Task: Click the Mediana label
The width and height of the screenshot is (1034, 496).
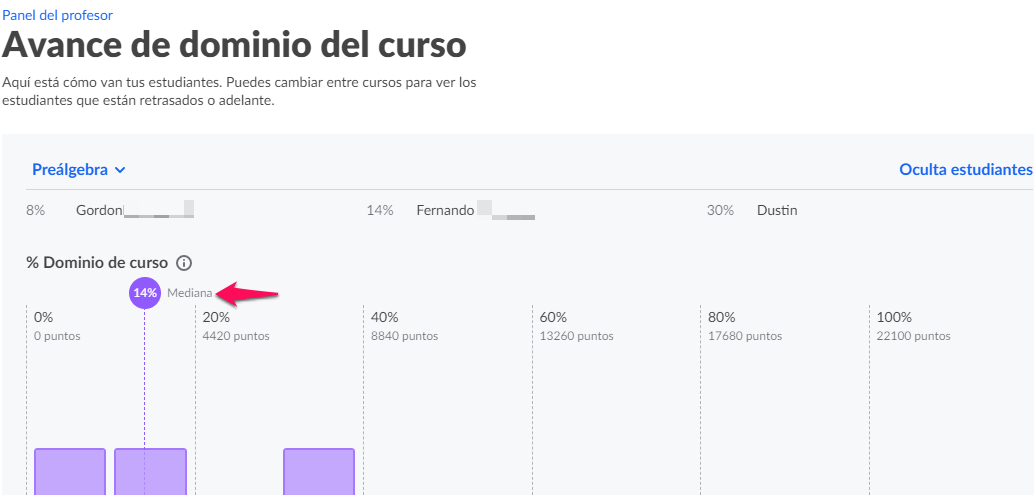Action: coord(190,294)
